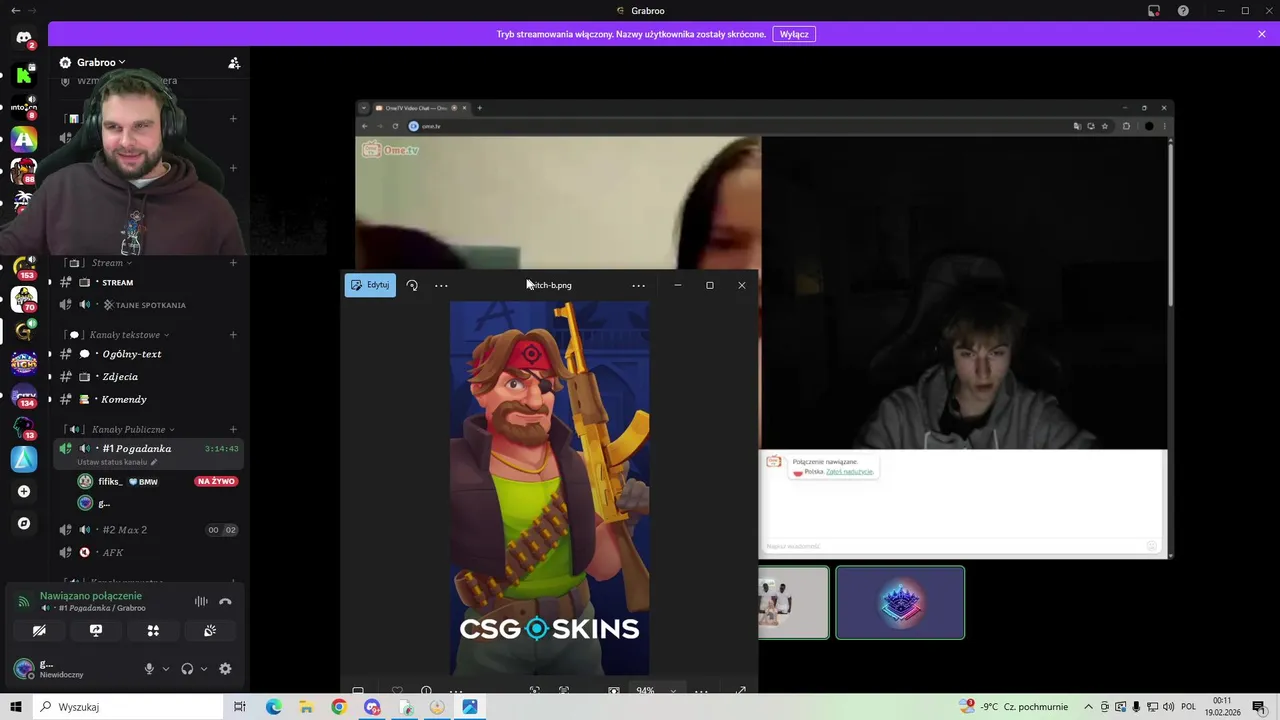This screenshot has height=720, width=1280.
Task: Click the Wyszukaj taskbar search box
Action: coord(130,707)
